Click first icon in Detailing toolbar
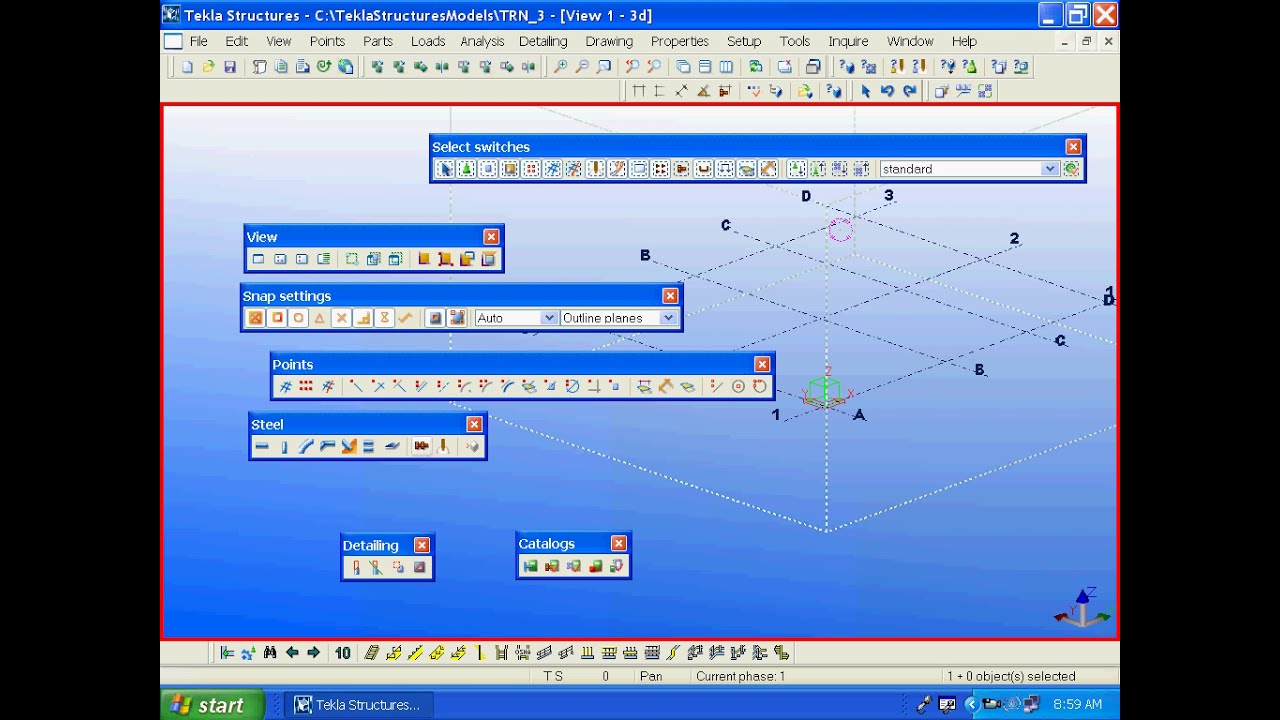The image size is (1280, 720). click(x=355, y=568)
